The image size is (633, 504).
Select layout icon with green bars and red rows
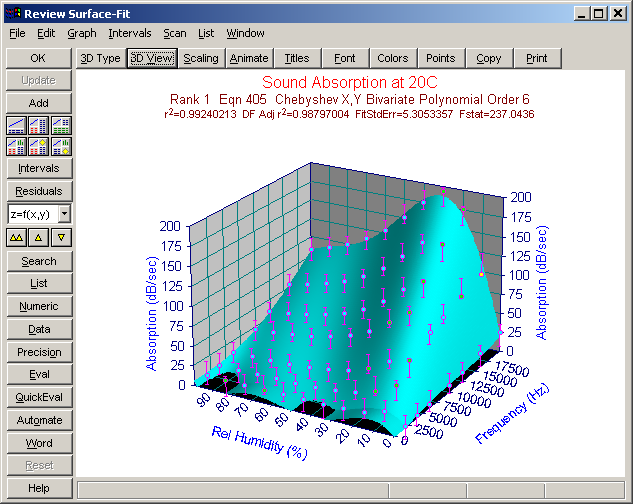coord(17,146)
